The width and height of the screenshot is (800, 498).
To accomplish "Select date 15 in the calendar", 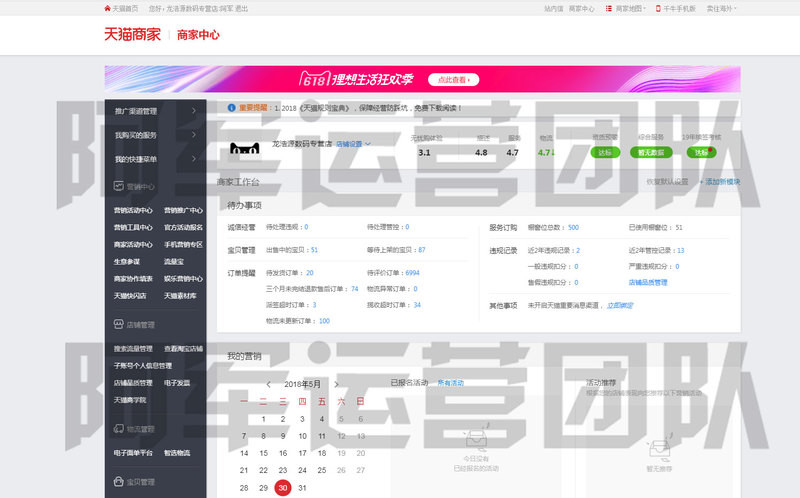I will click(263, 453).
